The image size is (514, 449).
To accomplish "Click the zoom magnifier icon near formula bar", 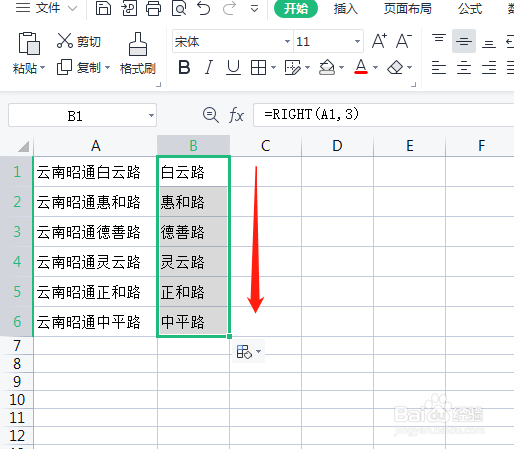I will point(211,115).
